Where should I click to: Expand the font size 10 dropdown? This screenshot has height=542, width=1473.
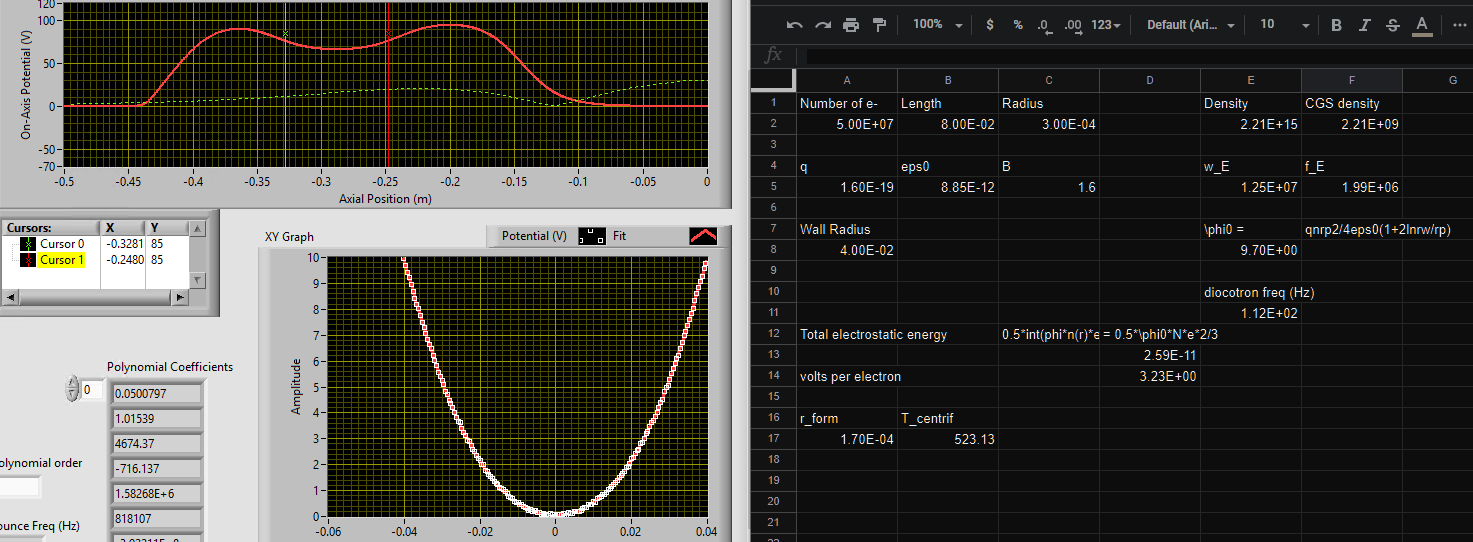pos(1284,25)
